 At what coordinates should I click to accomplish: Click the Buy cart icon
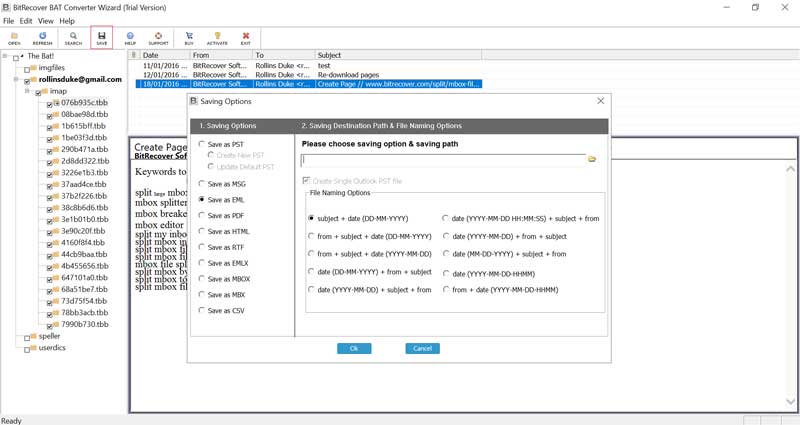[x=189, y=38]
